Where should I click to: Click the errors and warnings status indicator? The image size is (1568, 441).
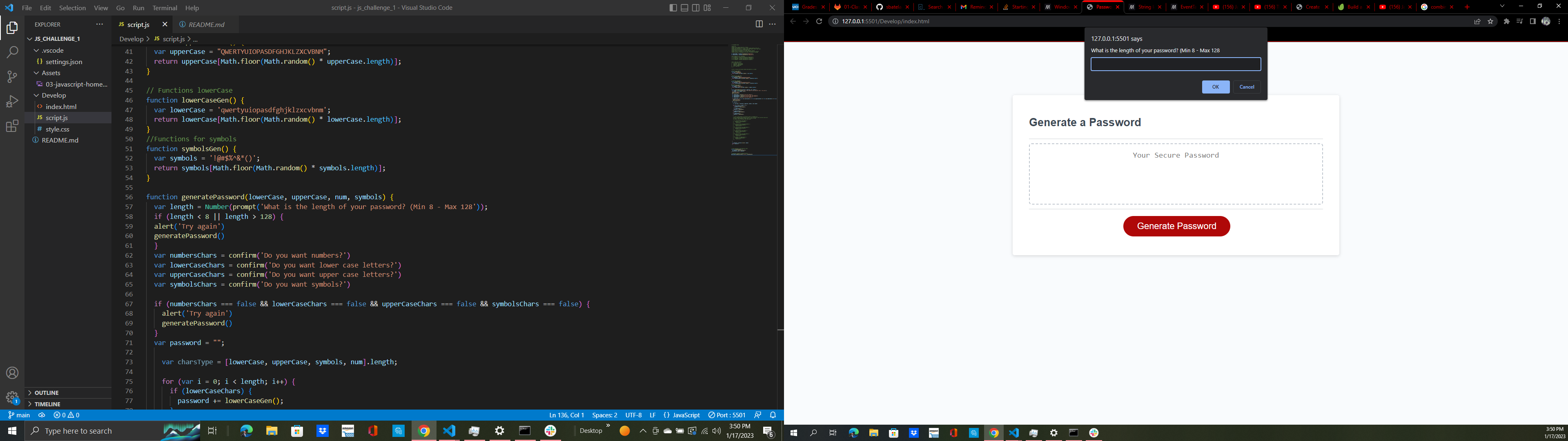(x=67, y=415)
